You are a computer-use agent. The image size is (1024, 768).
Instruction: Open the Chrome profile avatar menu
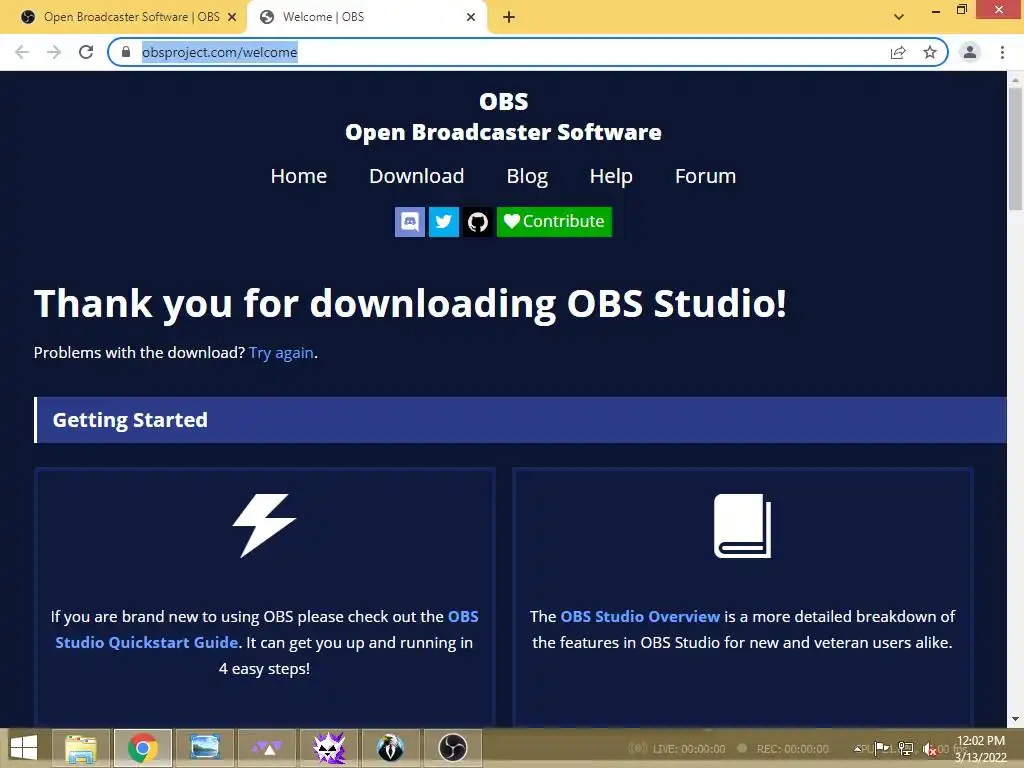tap(970, 52)
